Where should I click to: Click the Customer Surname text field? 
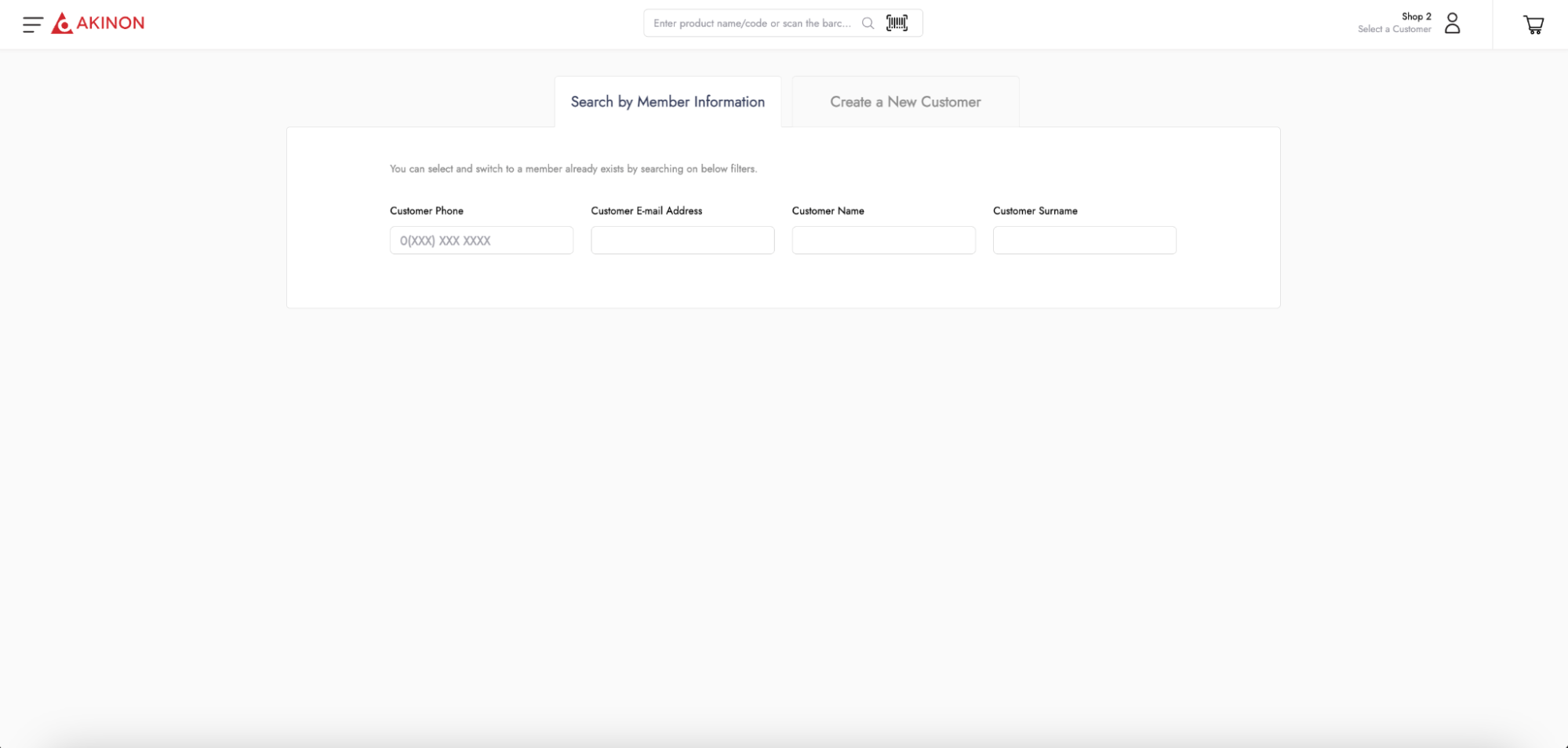(x=1084, y=241)
